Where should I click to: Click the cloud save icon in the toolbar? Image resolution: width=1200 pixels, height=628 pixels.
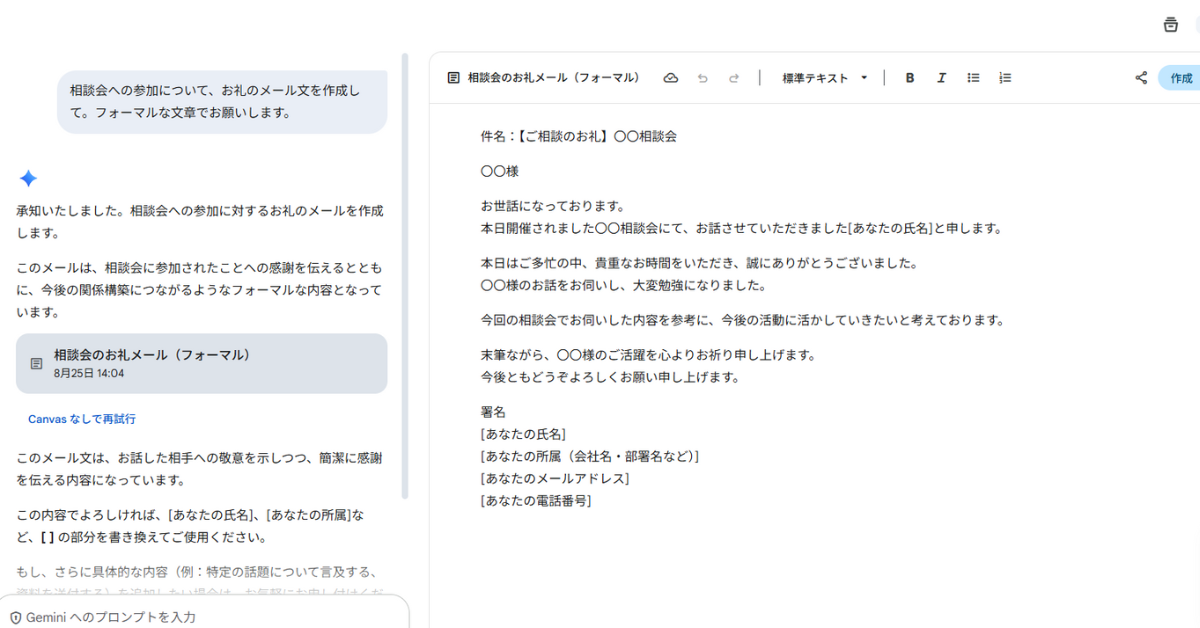pyautogui.click(x=671, y=77)
